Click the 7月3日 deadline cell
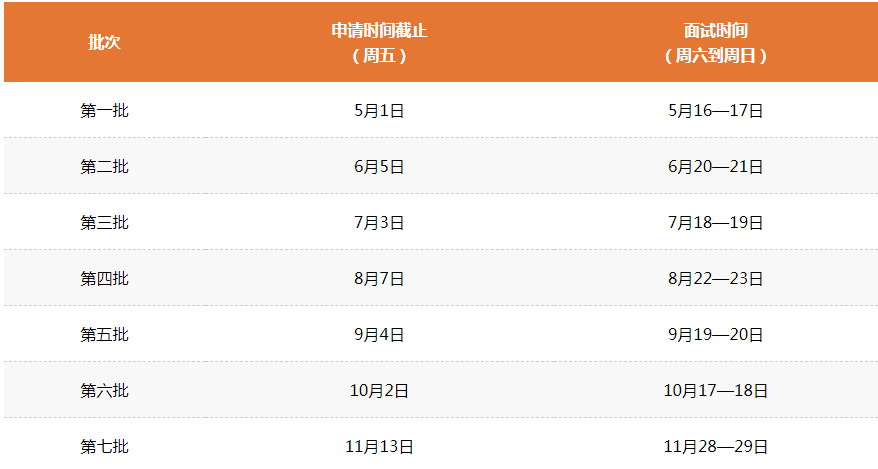 pyautogui.click(x=379, y=223)
